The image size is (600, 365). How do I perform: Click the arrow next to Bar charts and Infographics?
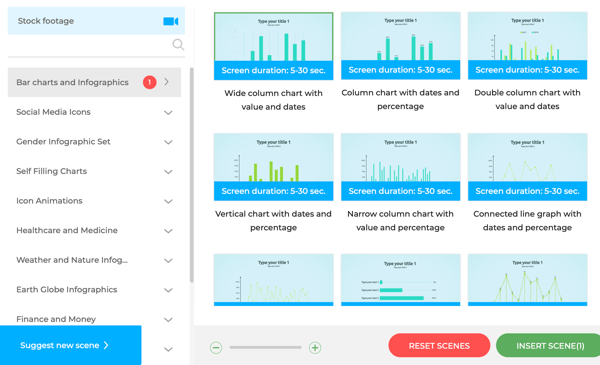(166, 82)
